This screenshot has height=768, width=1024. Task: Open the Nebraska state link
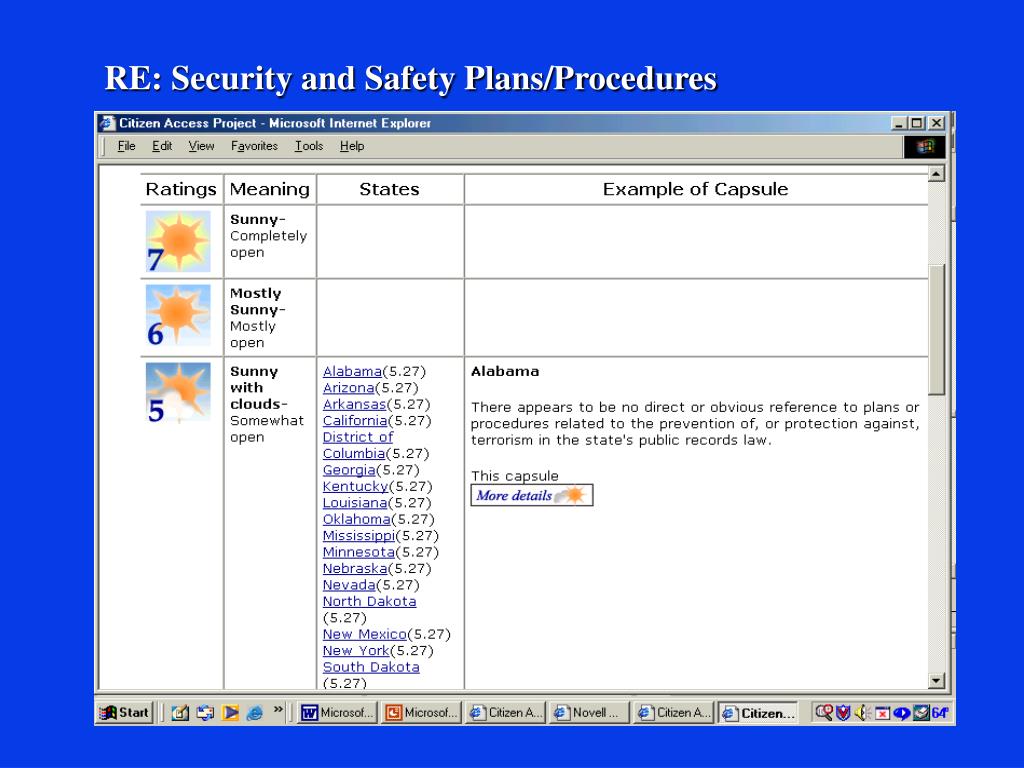[355, 568]
